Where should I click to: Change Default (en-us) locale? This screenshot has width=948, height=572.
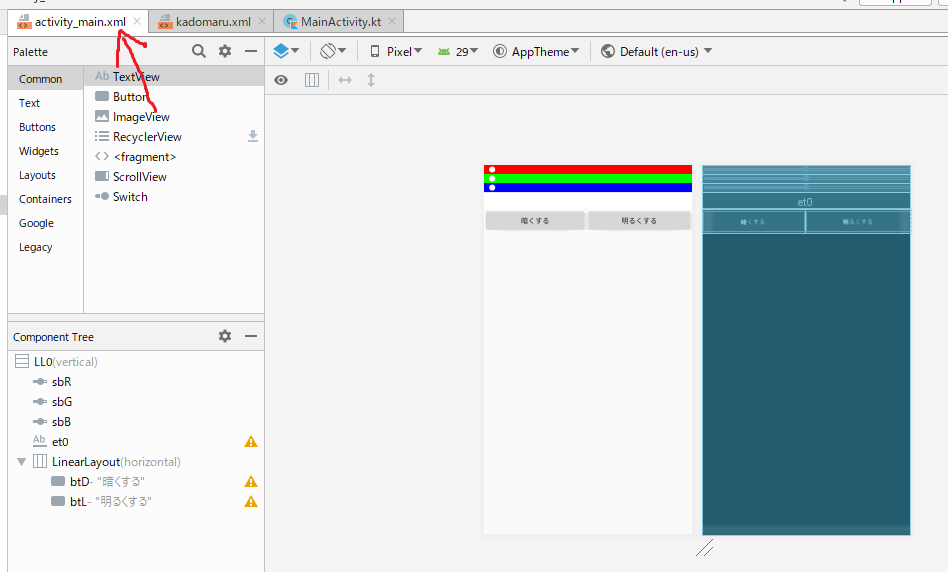coord(657,51)
